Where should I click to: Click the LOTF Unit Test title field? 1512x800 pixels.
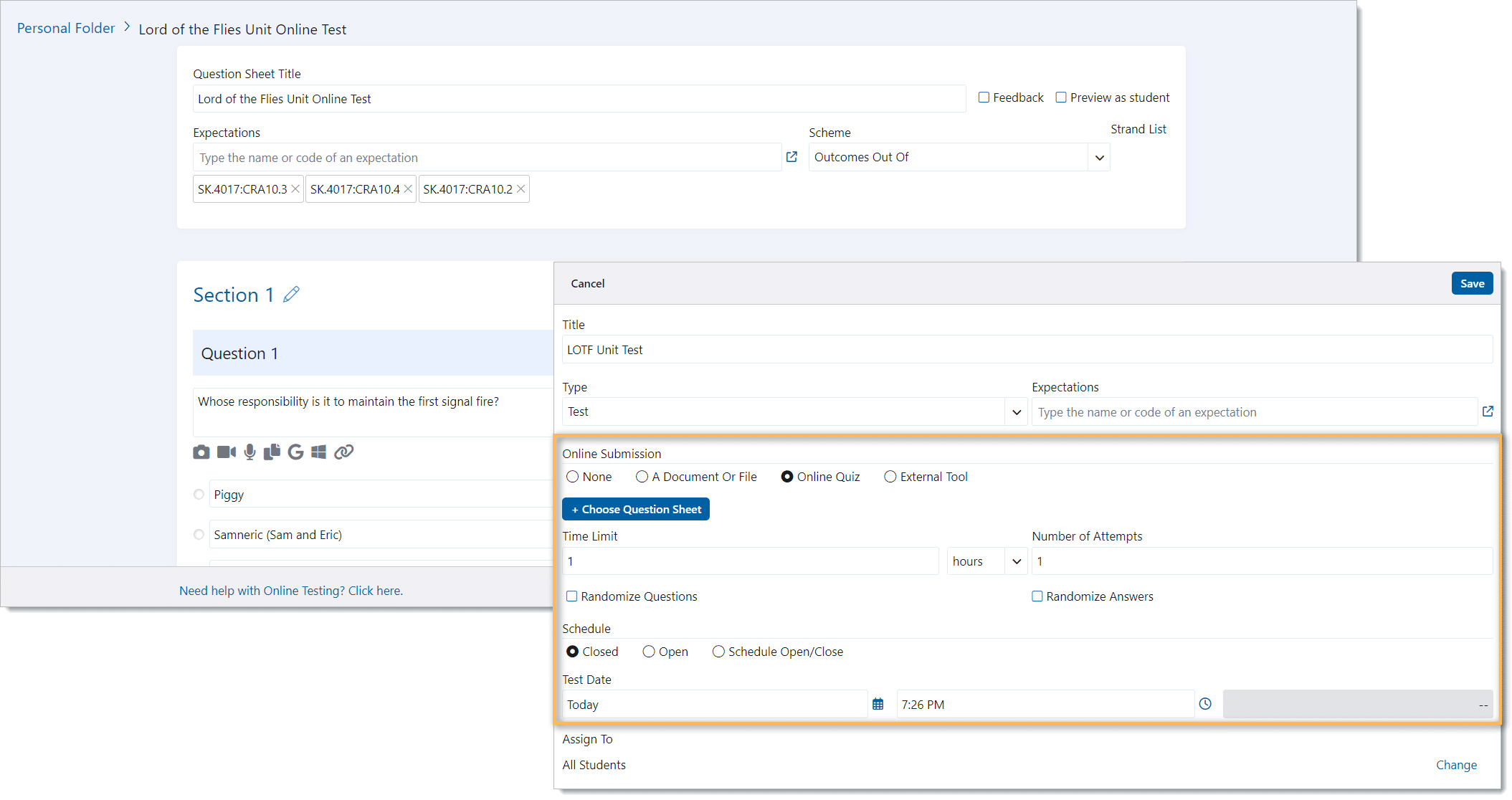[1027, 350]
